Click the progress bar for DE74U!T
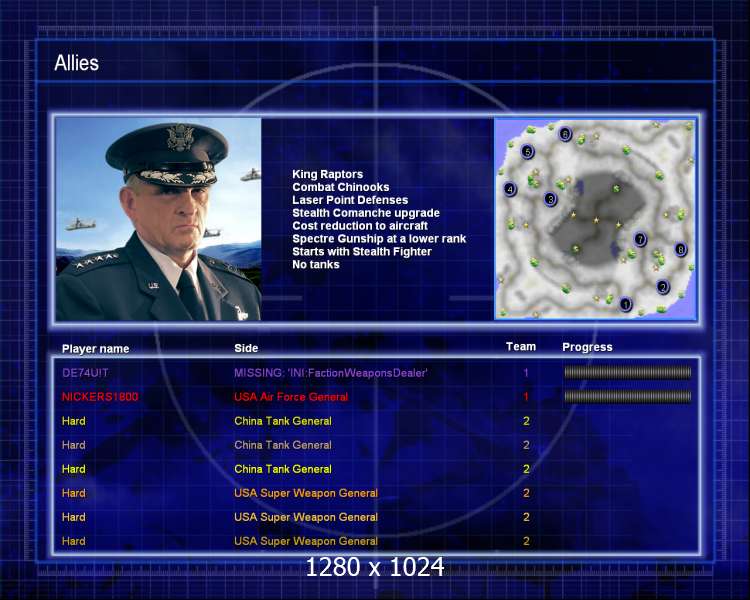The width and height of the screenshot is (750, 600). pos(628,372)
